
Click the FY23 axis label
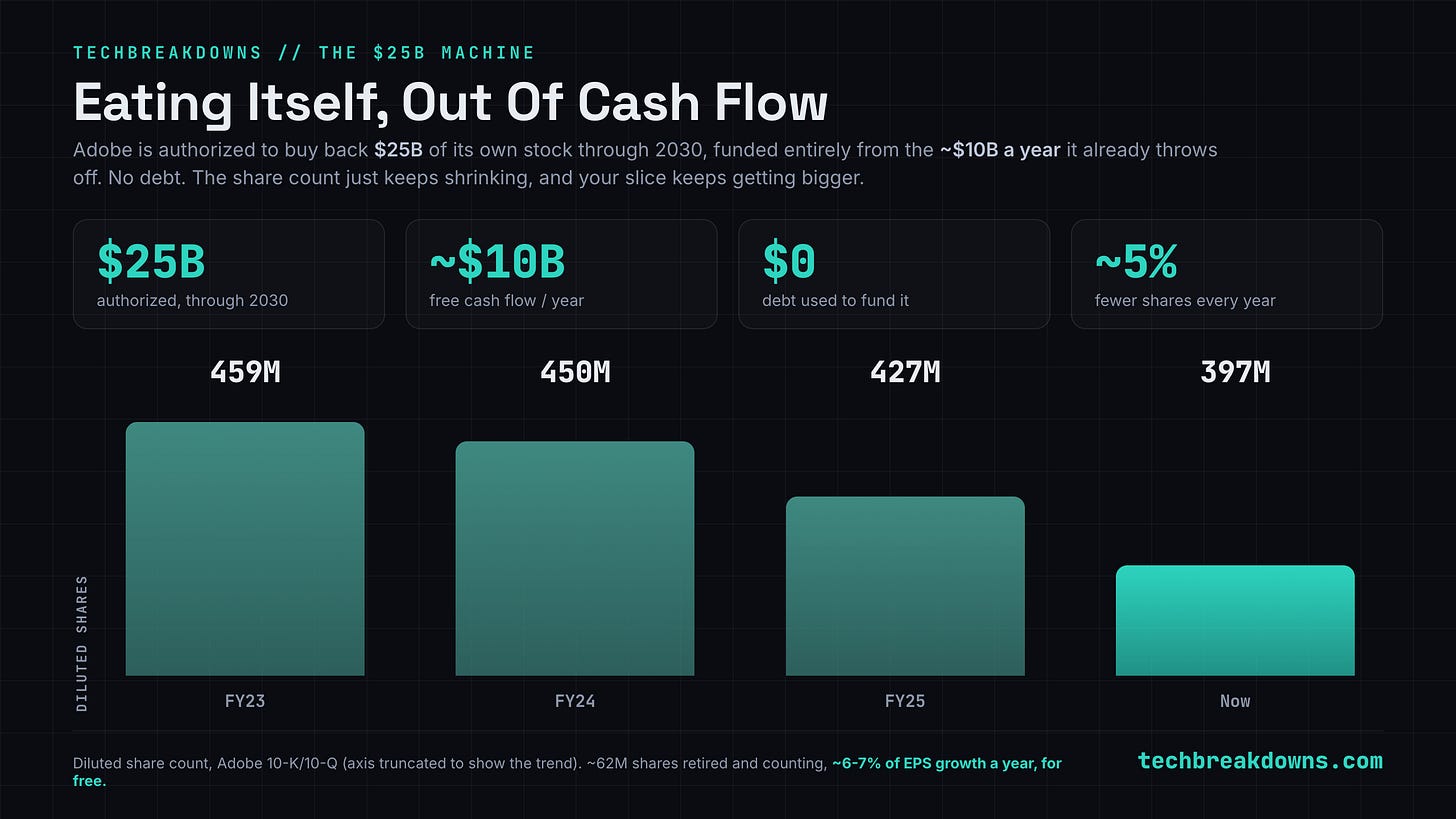coord(245,701)
